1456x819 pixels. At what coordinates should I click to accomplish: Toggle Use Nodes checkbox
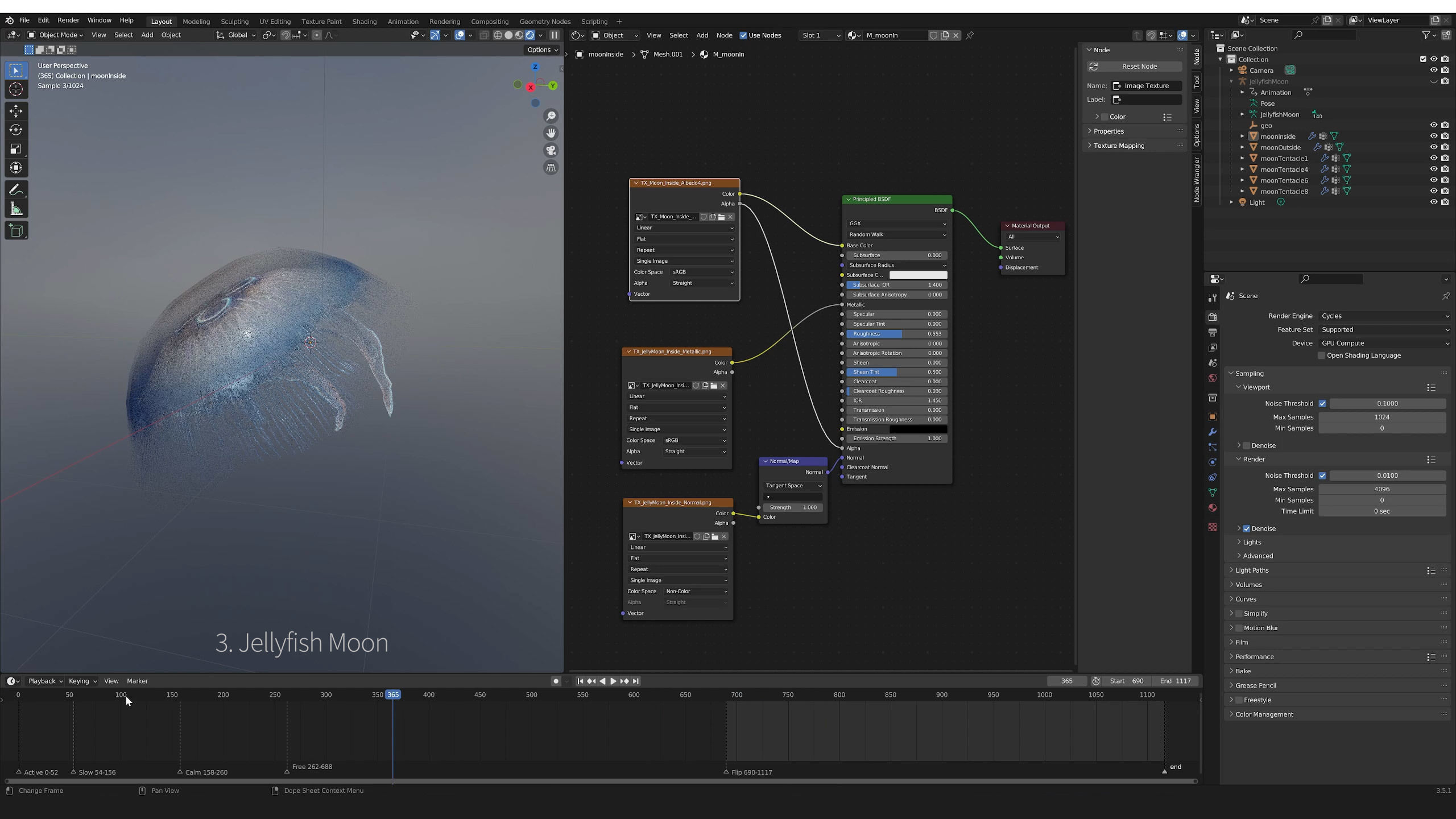tap(743, 35)
